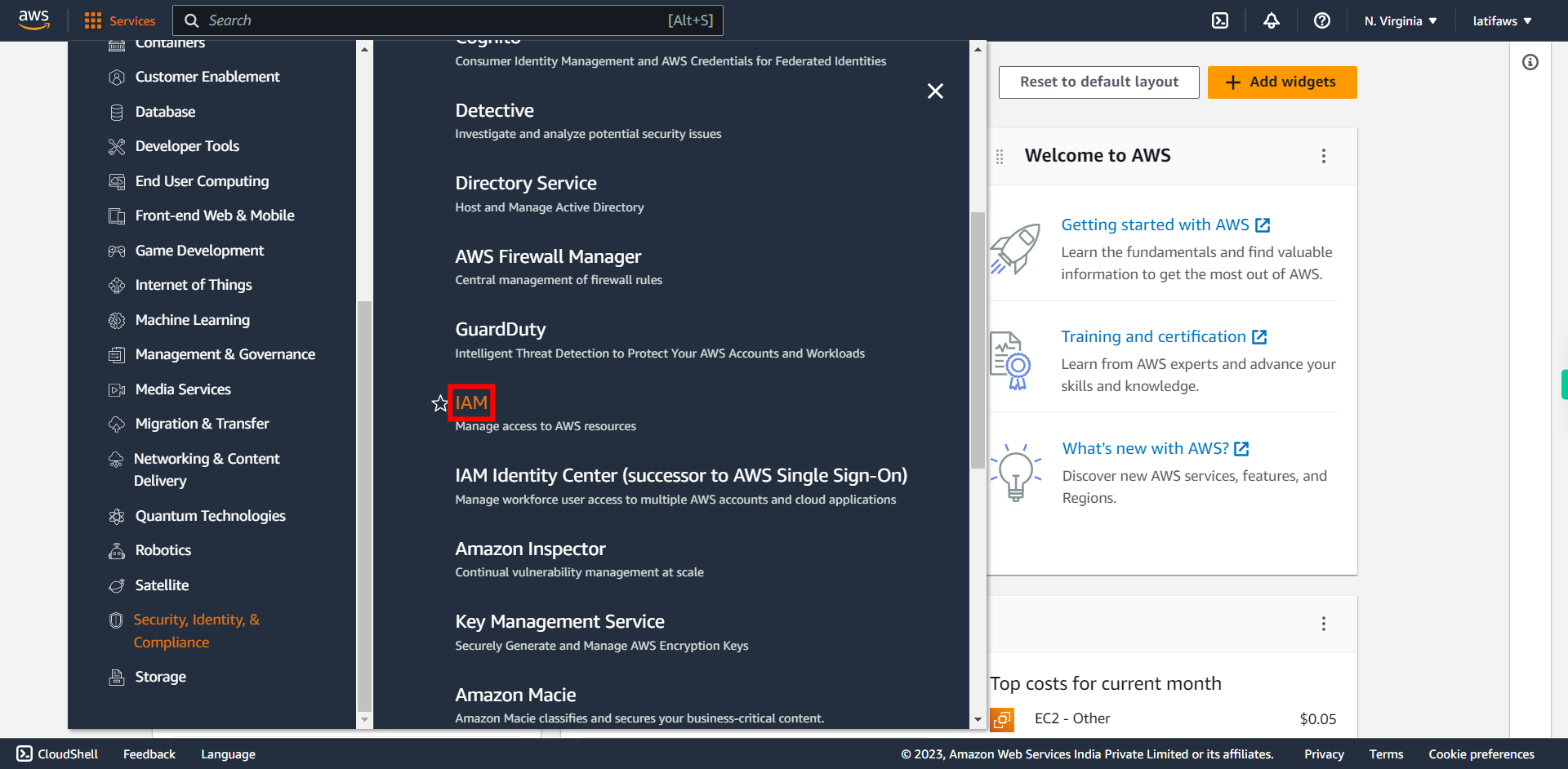Click the Database category icon
This screenshot has width=1568, height=769.
tap(117, 112)
